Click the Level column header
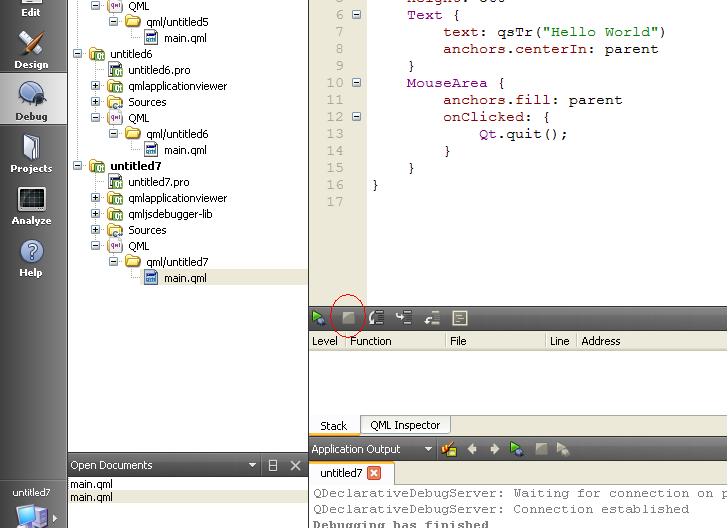The height and width of the screenshot is (528, 728). (x=325, y=341)
